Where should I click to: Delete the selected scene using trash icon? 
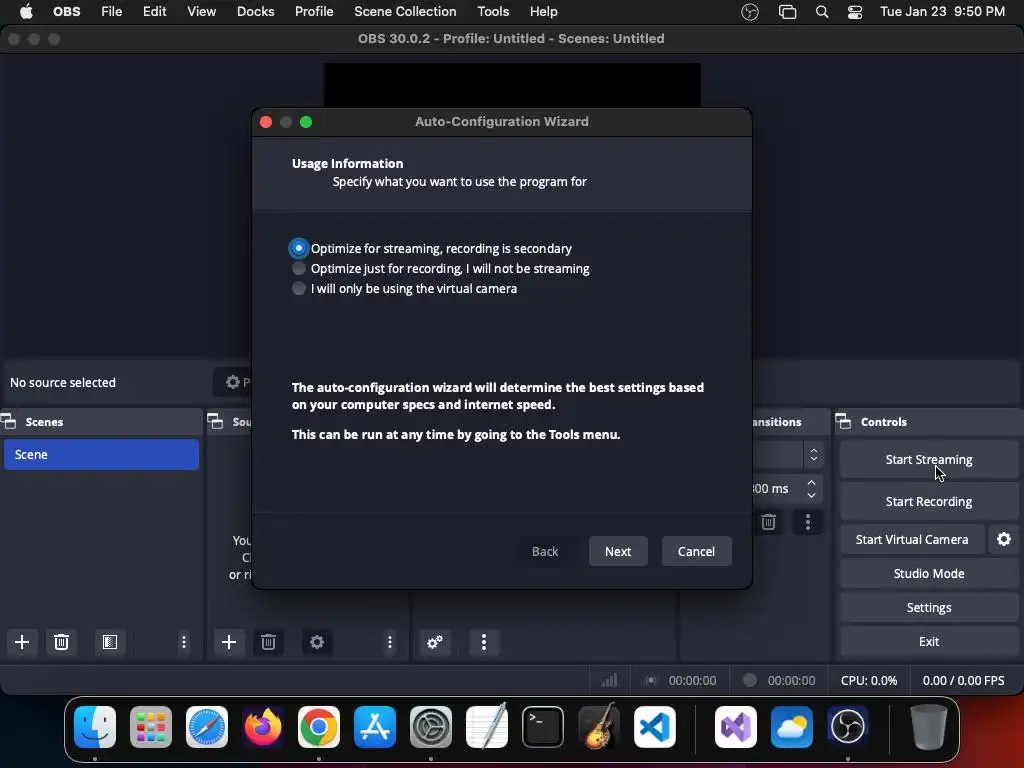coord(61,642)
